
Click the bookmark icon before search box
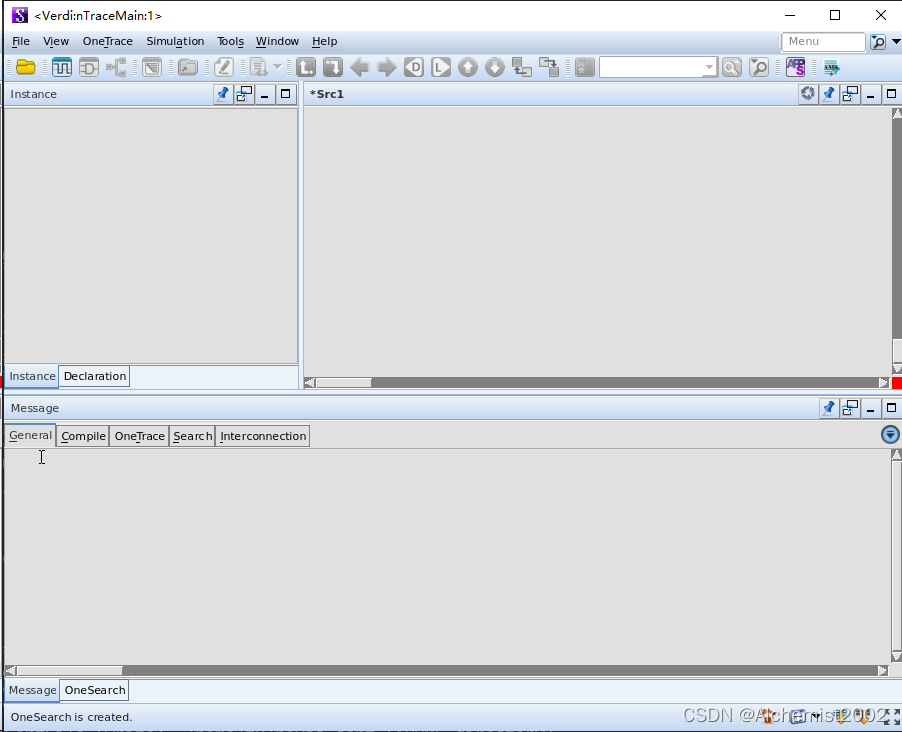(584, 67)
